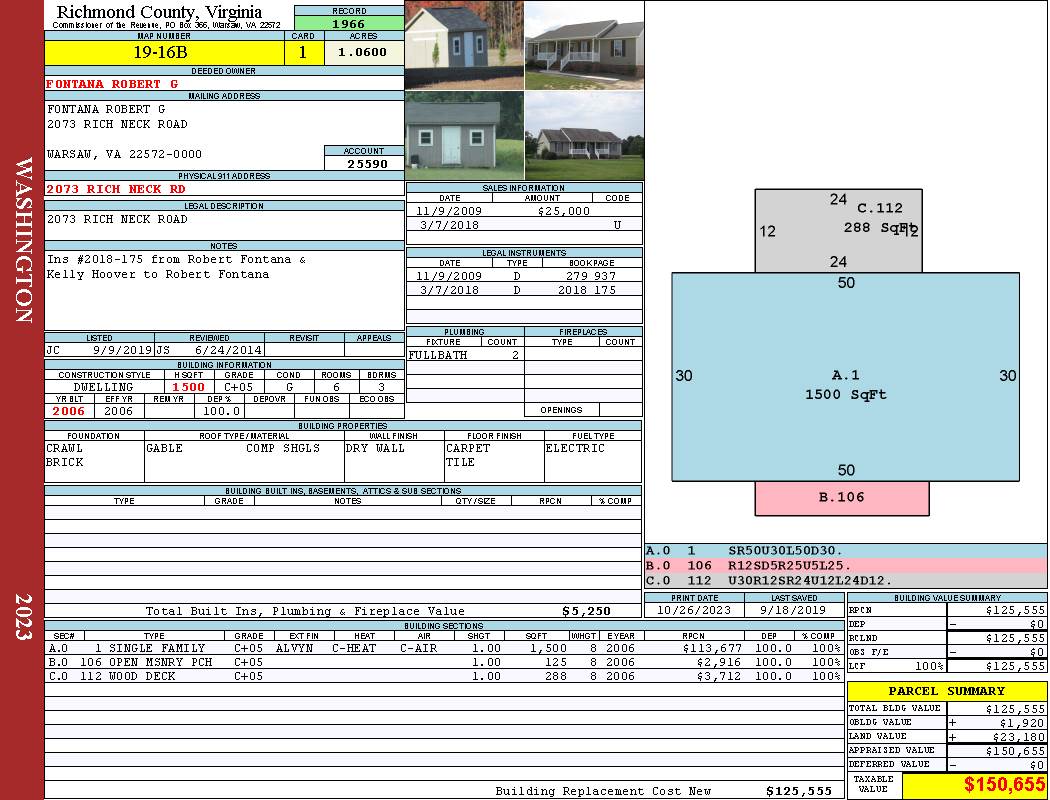Select the SINGLE FAMILY building section row
This screenshot has height=800, width=1050.
444,648
